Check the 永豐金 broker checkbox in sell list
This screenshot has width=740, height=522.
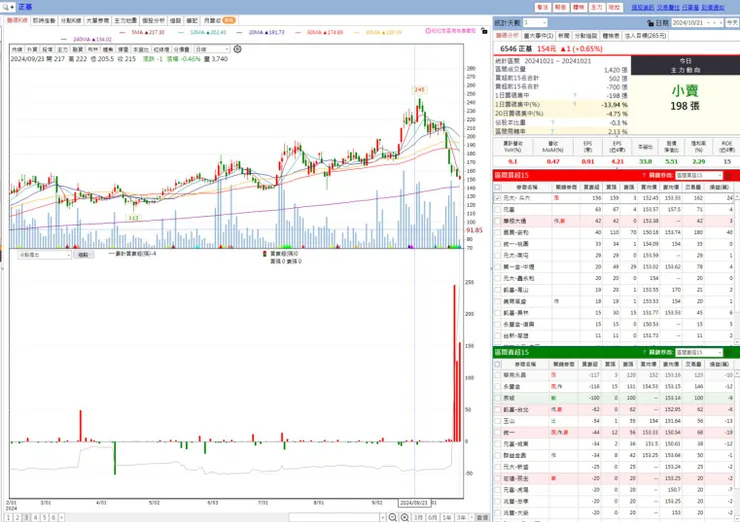[497, 387]
